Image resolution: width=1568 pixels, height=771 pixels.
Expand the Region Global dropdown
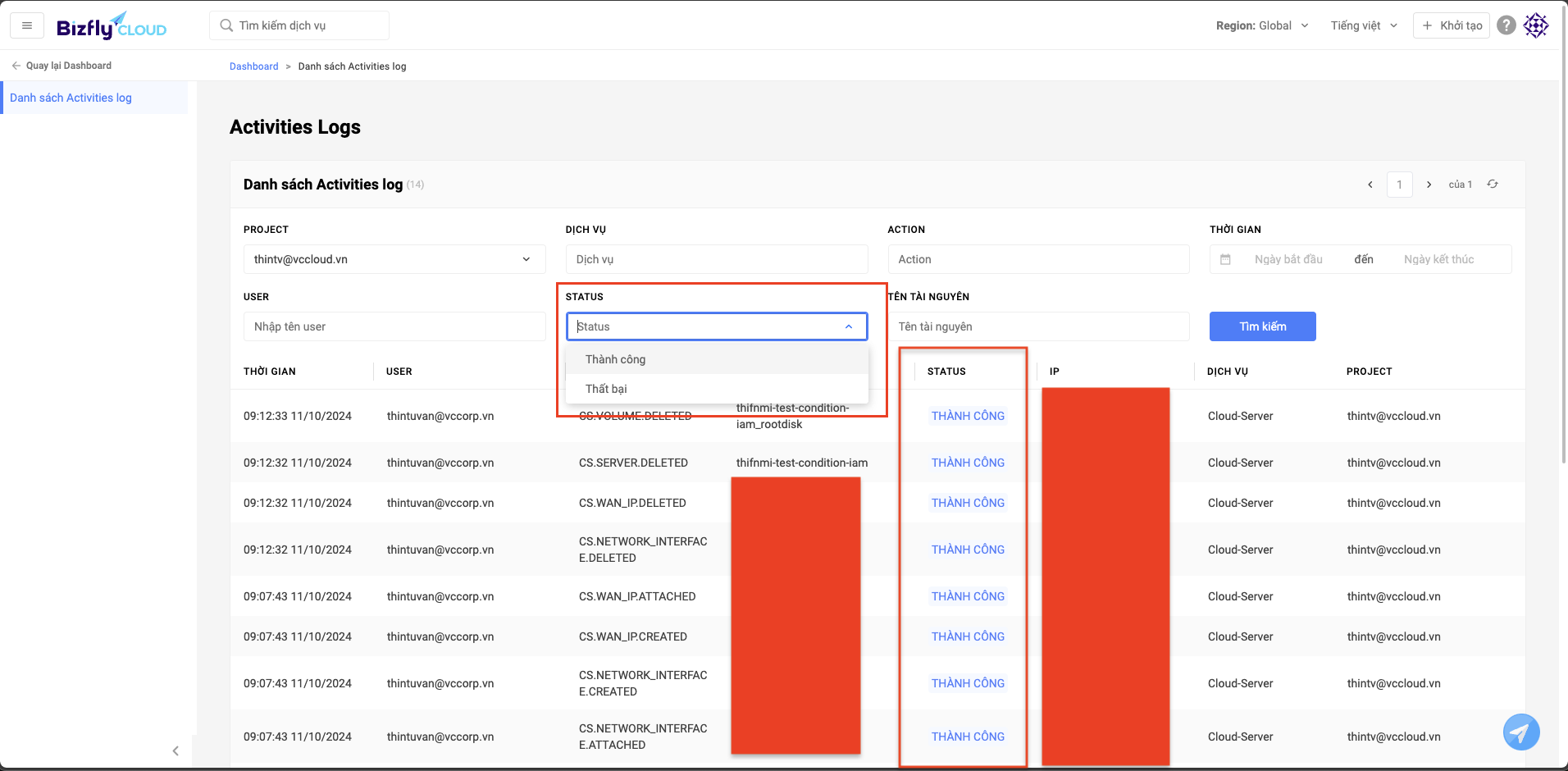tap(1261, 25)
